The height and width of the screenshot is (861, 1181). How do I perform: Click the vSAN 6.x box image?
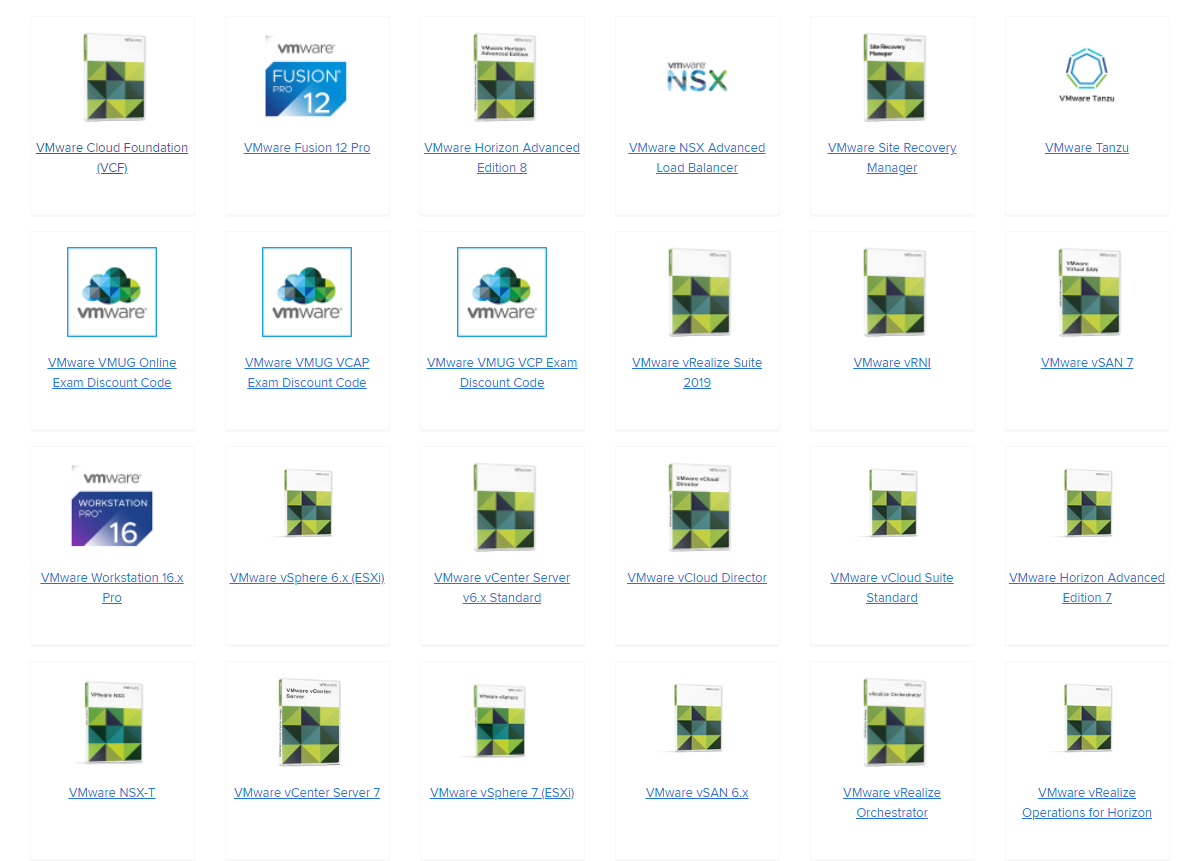click(698, 718)
